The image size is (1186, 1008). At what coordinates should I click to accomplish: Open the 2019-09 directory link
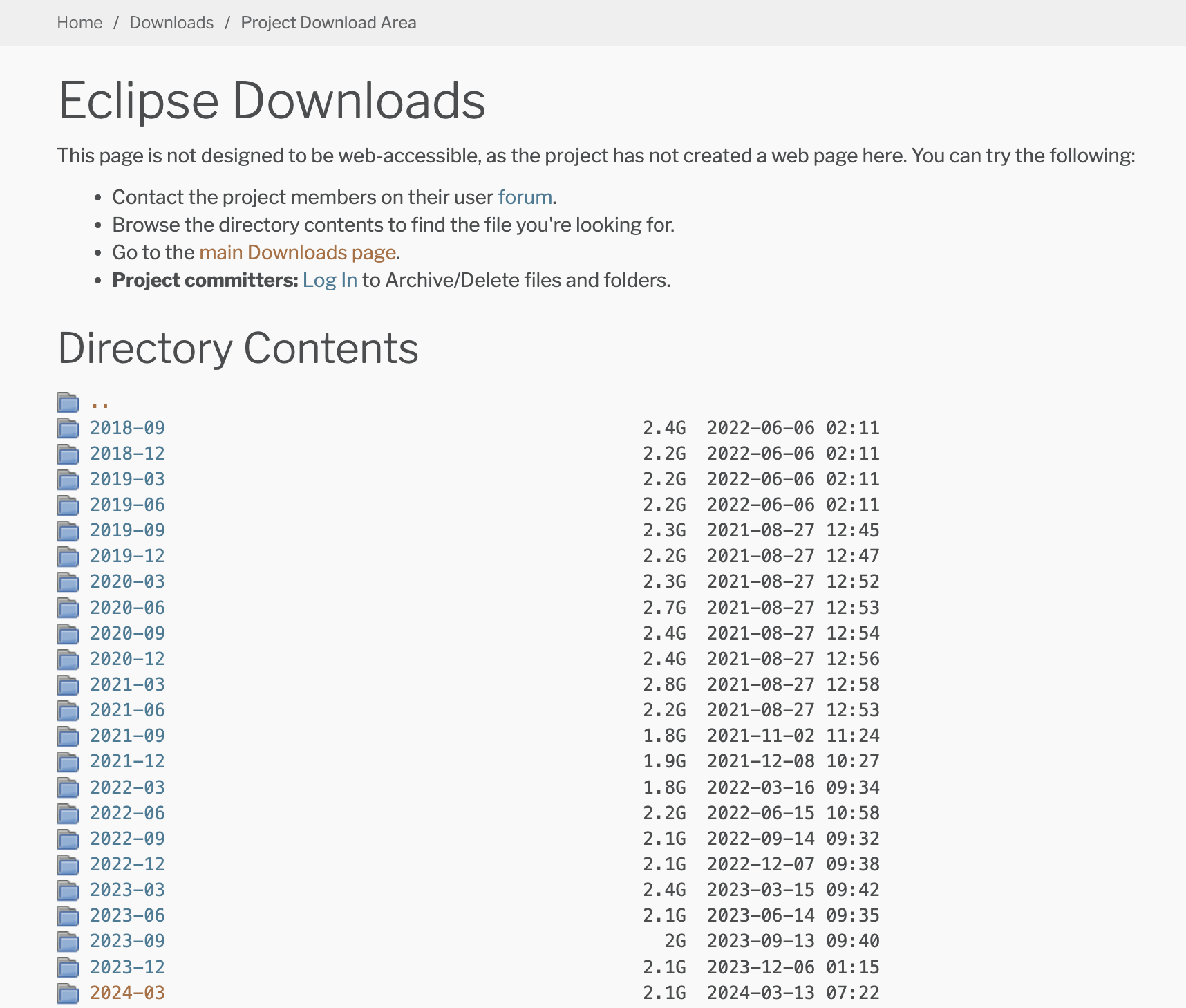(x=127, y=530)
